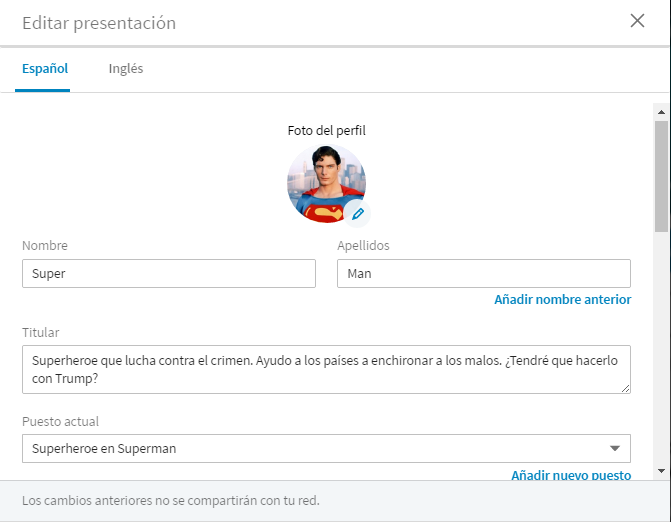Click the Editar presentación heading
This screenshot has width=671, height=522.
point(99,23)
